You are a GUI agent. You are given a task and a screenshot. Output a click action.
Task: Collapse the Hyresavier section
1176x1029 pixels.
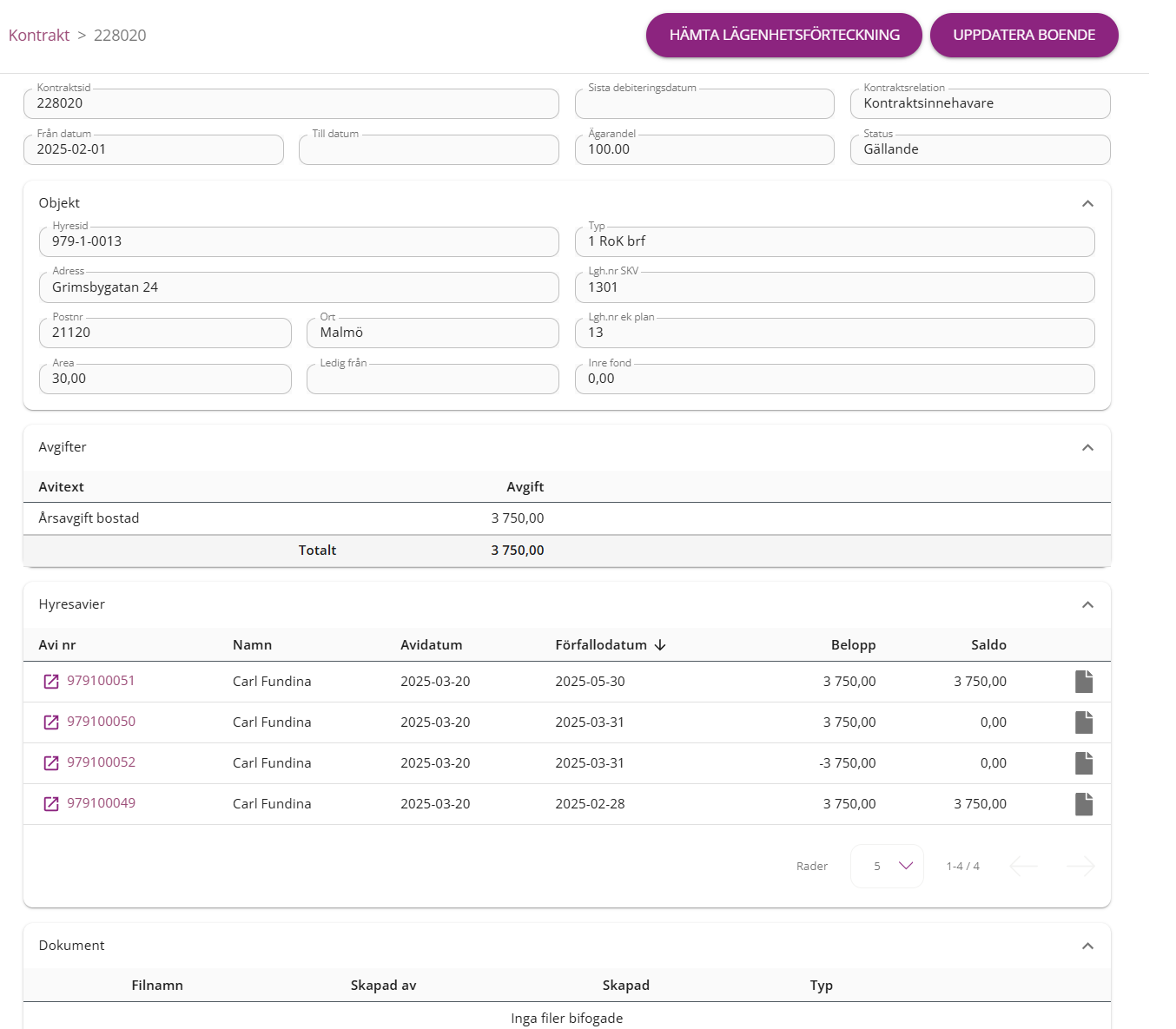[x=1087, y=604]
